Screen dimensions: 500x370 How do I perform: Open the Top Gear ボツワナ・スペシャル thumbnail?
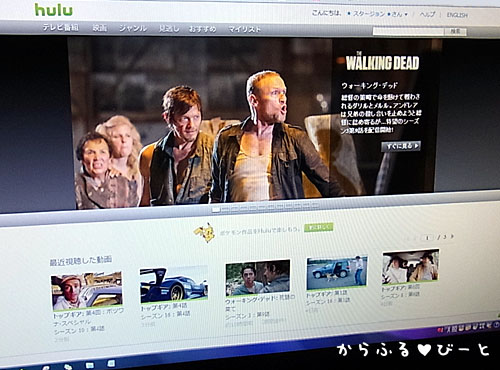87,291
